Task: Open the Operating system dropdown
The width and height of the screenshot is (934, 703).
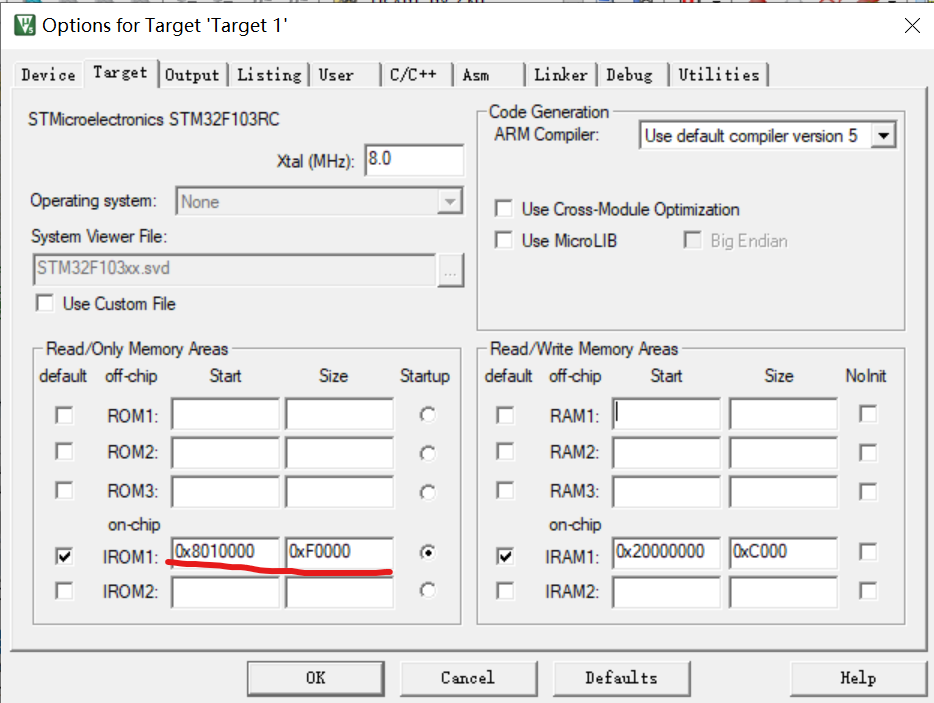Action: click(319, 201)
